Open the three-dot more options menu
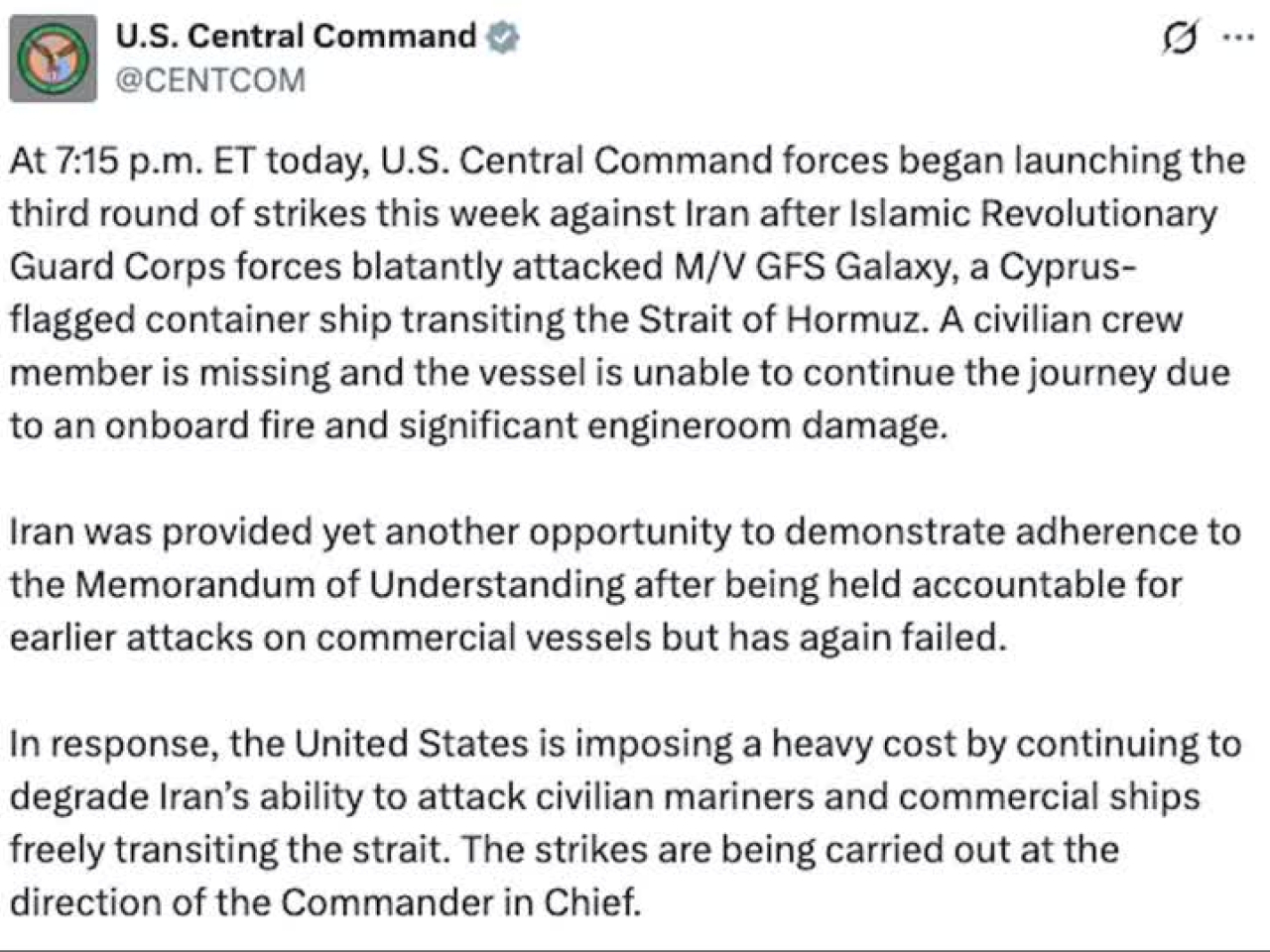Image resolution: width=1270 pixels, height=952 pixels. 1237,38
